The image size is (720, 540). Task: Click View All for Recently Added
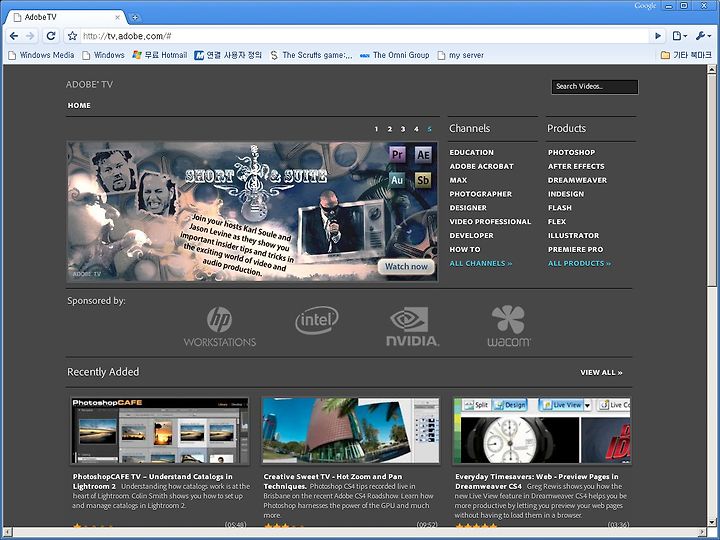[601, 372]
